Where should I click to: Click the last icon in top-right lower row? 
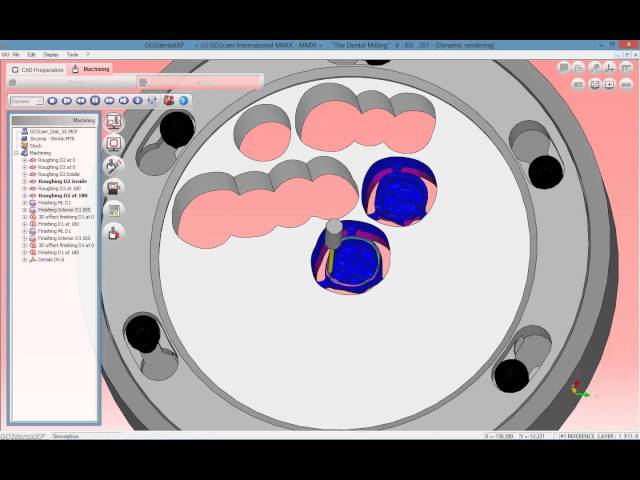tap(626, 84)
